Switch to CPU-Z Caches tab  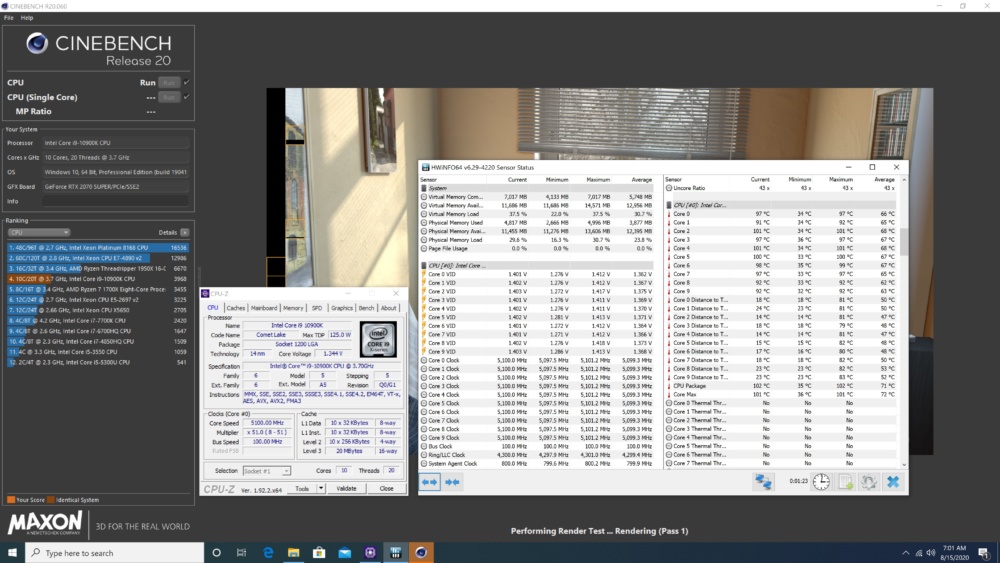pyautogui.click(x=235, y=308)
